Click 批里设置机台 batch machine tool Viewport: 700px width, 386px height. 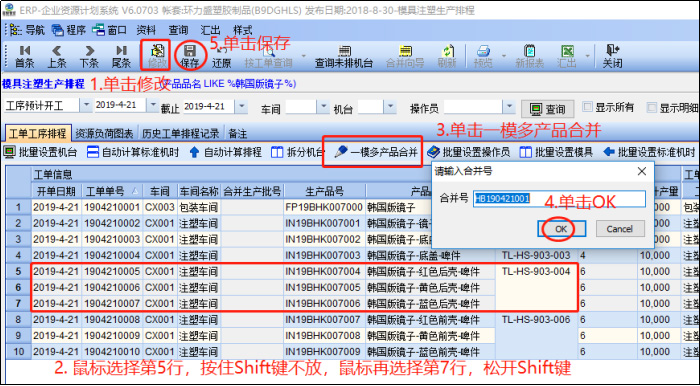click(40, 152)
